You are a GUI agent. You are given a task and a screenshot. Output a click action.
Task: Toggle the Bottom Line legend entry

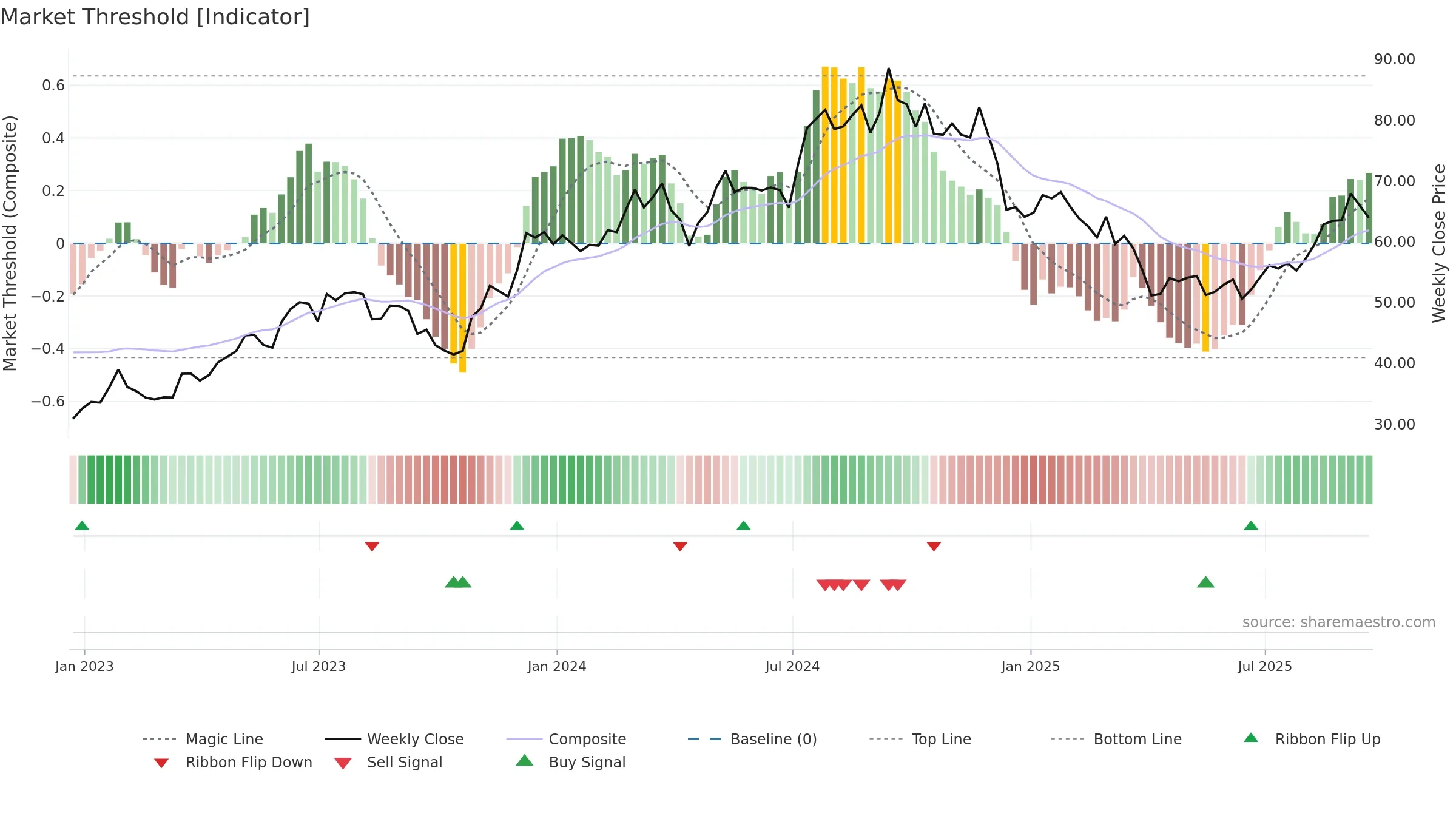click(x=1116, y=739)
